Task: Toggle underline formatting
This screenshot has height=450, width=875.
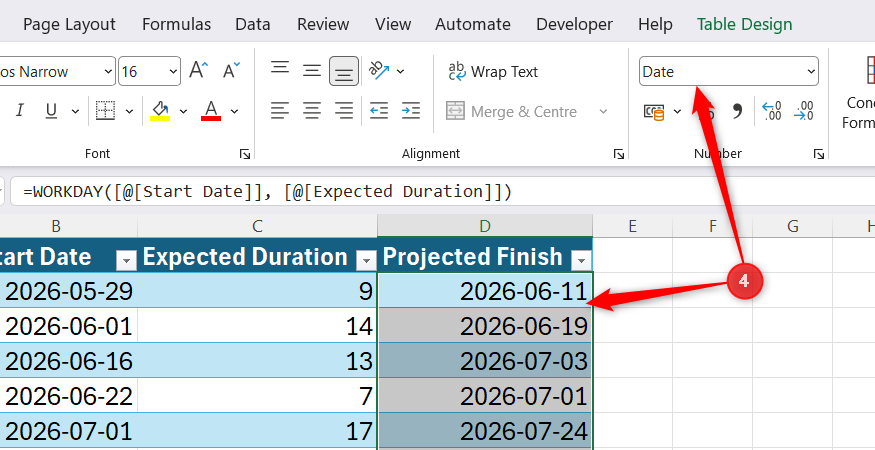Action: (x=51, y=111)
